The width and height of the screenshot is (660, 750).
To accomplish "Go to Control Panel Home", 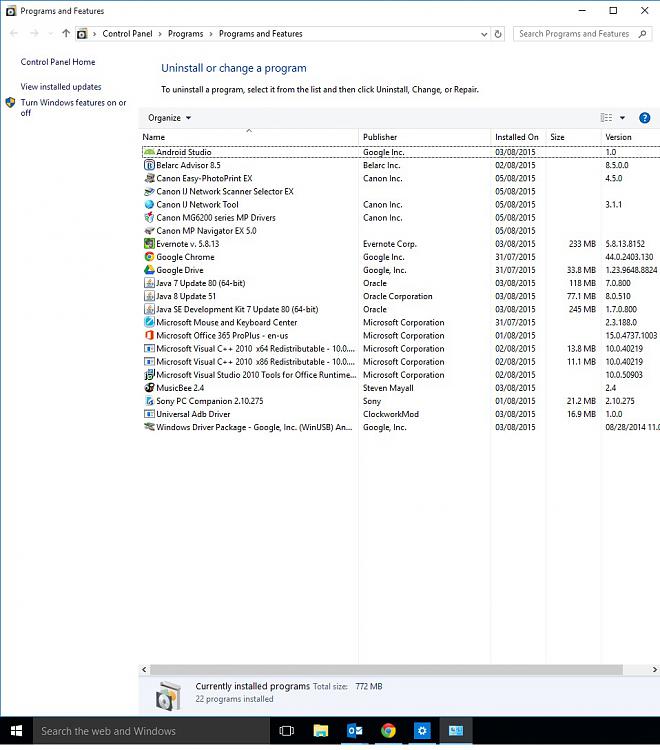I will pyautogui.click(x=58, y=62).
